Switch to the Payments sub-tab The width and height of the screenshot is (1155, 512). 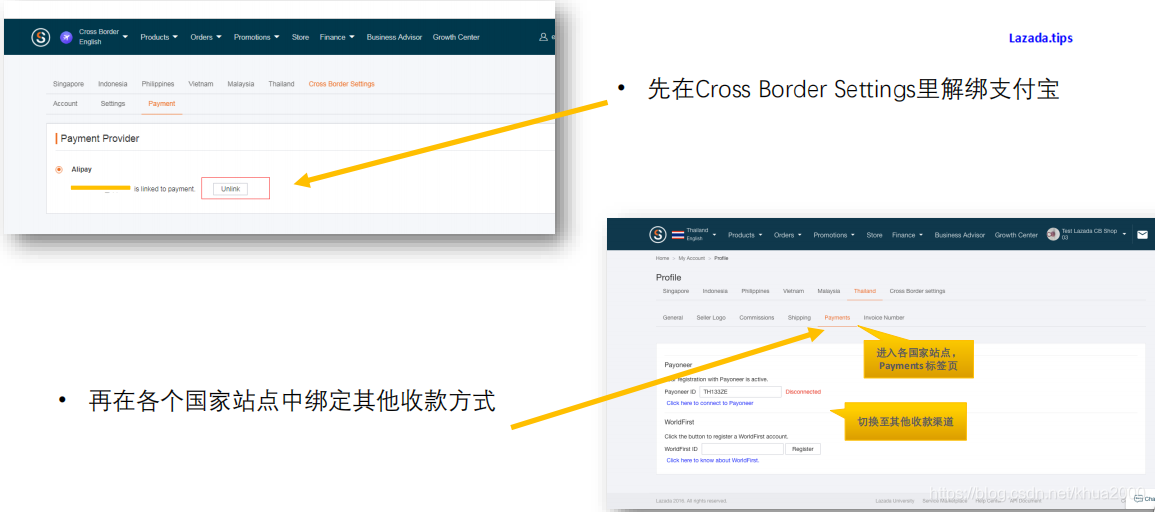(x=838, y=318)
